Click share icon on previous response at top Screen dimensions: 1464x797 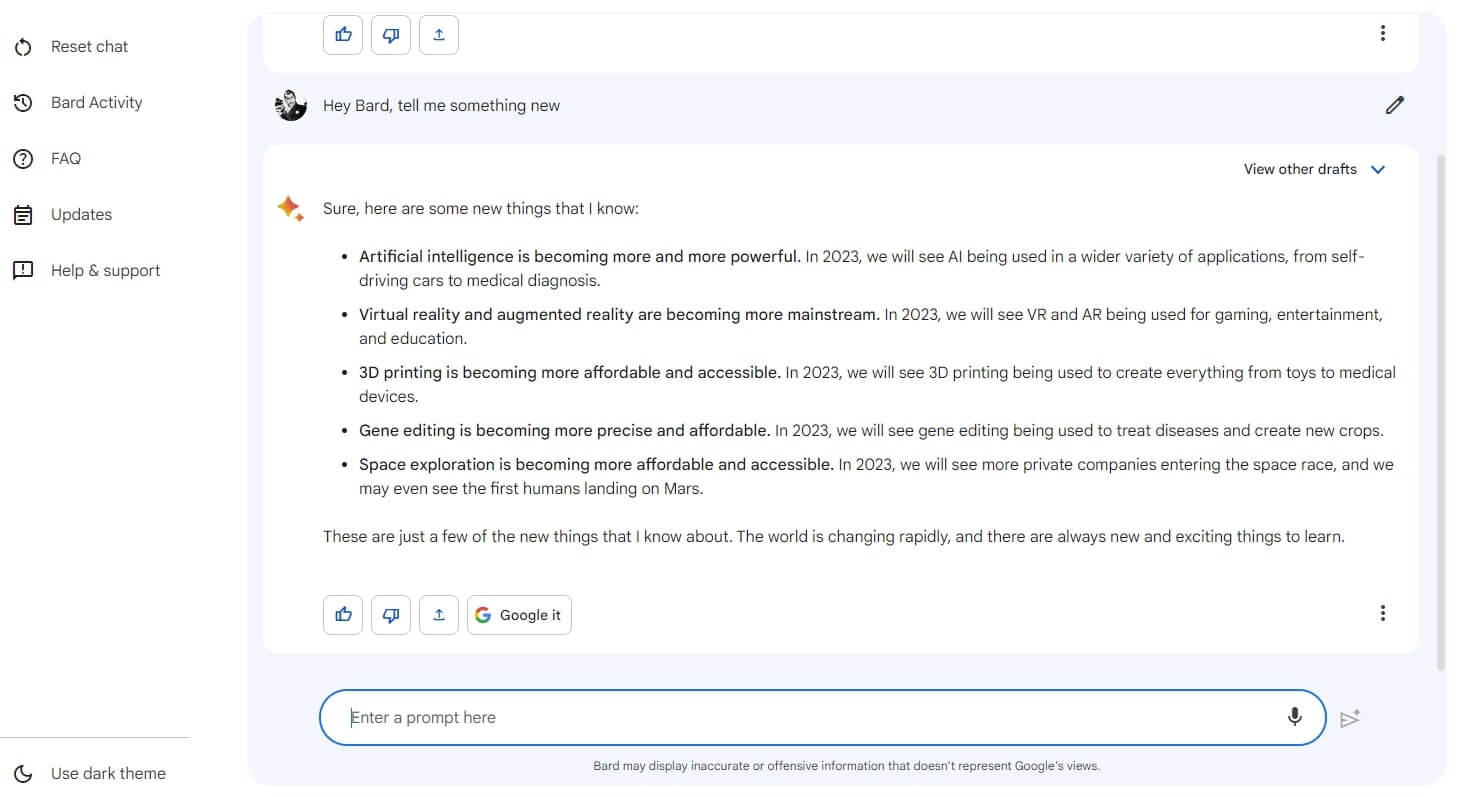point(439,34)
